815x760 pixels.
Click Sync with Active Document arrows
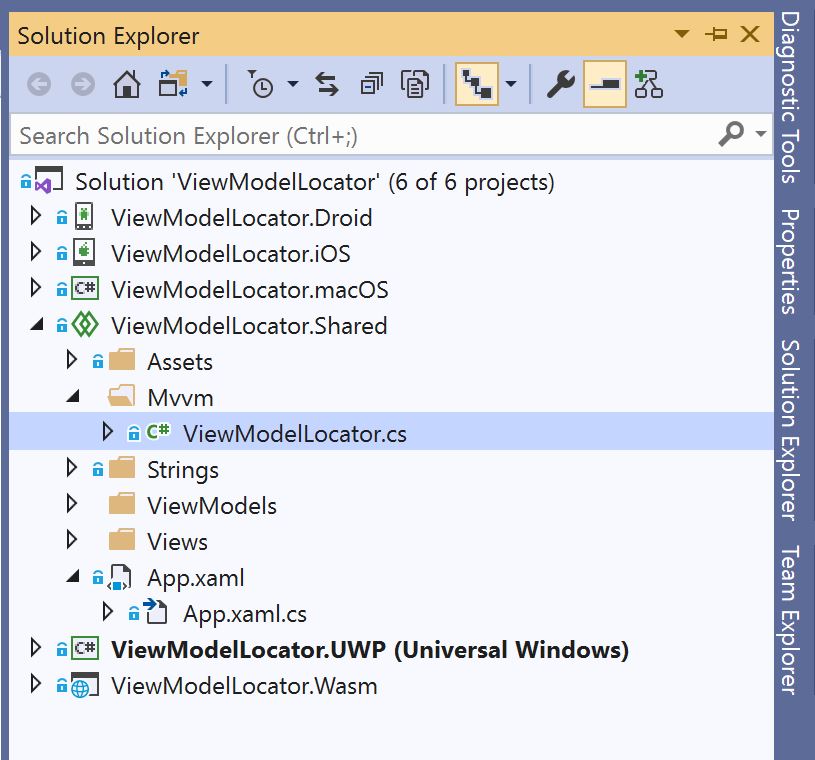click(327, 84)
